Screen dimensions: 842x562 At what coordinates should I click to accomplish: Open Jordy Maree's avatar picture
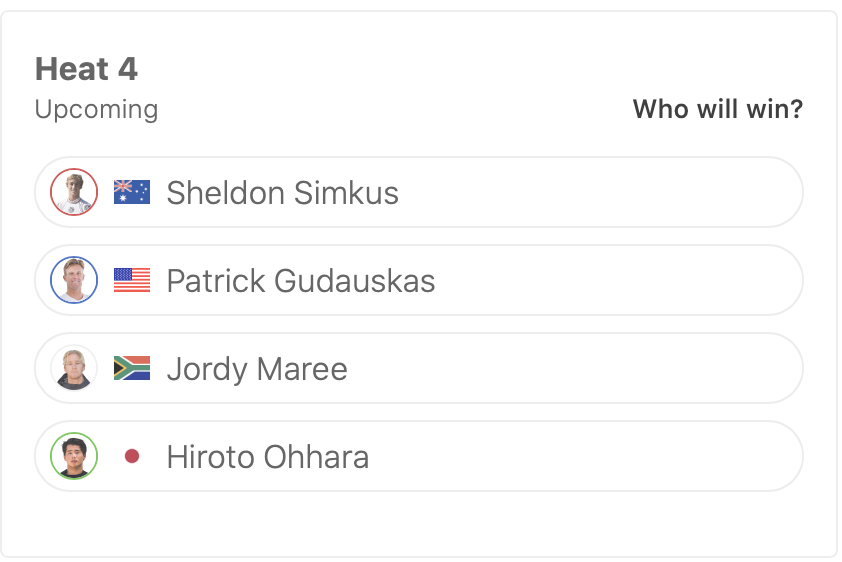pyautogui.click(x=74, y=368)
